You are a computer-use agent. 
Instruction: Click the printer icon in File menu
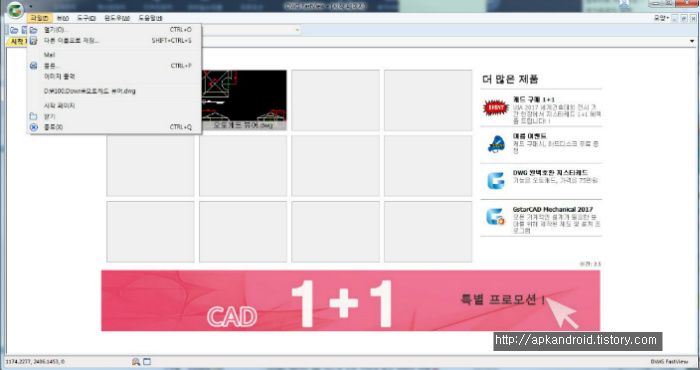tap(33, 66)
